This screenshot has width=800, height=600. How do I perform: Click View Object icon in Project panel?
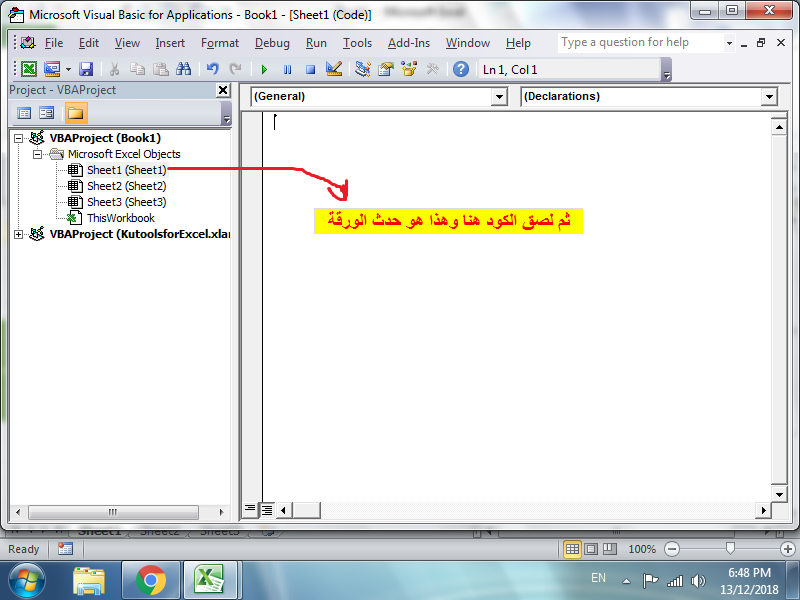point(46,113)
